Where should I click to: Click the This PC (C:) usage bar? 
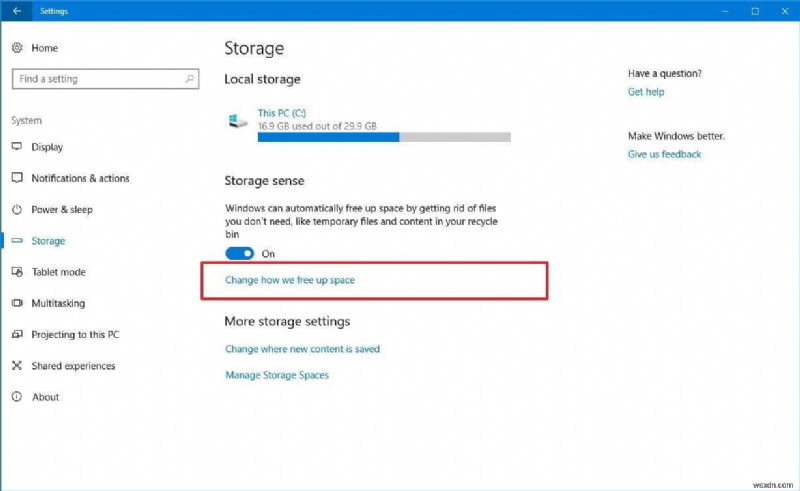tap(384, 137)
